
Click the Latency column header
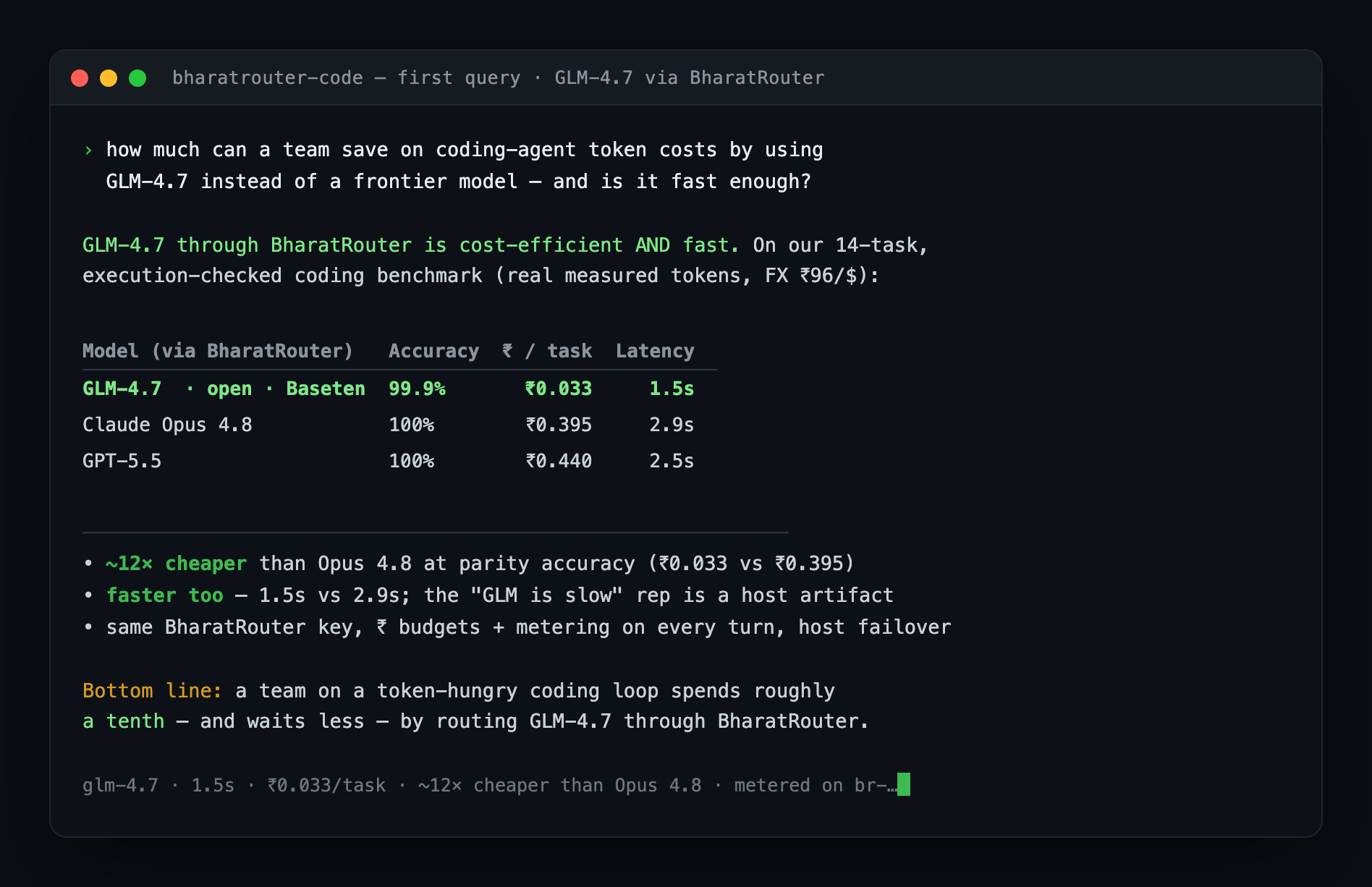point(655,351)
